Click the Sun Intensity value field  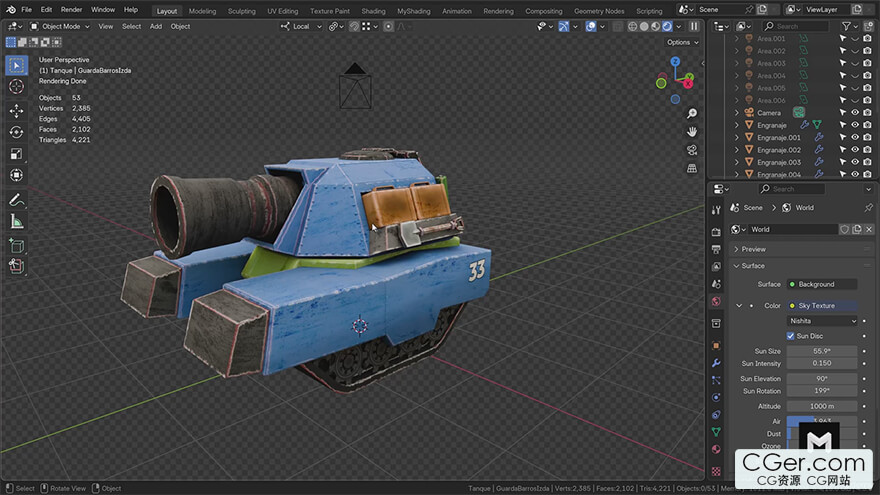[x=822, y=364]
